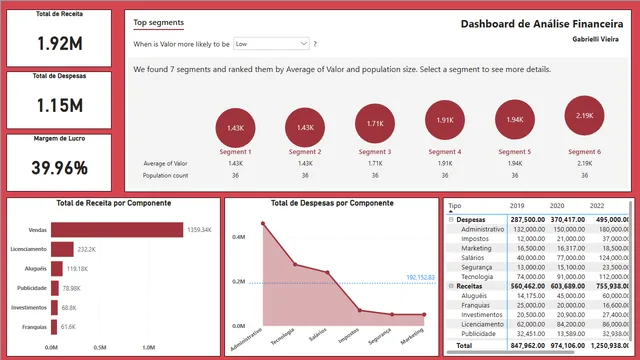Choose the Segment 5 bubble

(x=515, y=120)
